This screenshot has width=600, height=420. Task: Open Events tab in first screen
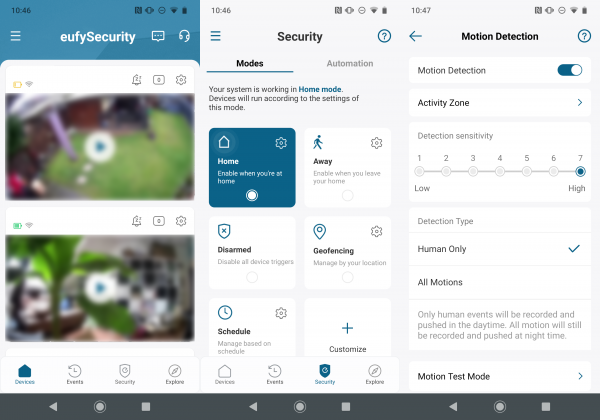tap(75, 374)
